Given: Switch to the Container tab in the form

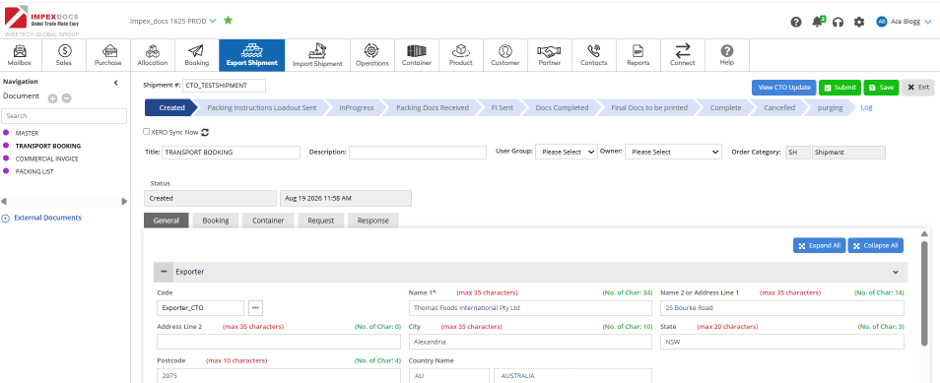Looking at the screenshot, I should (x=268, y=221).
